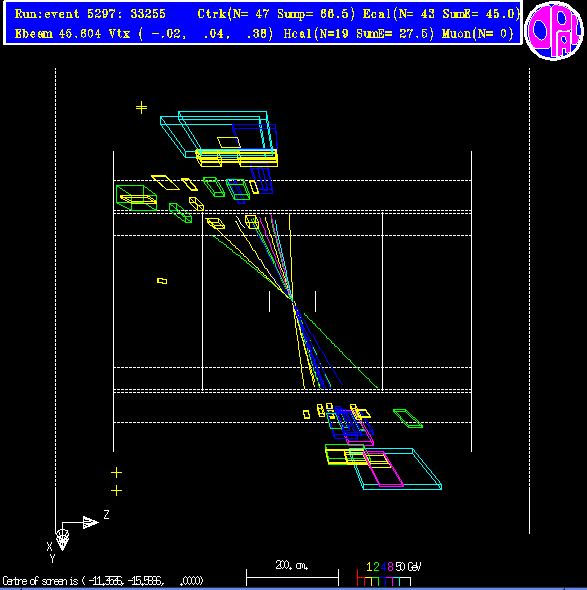Click the yellow plus marker near the top

point(141,108)
